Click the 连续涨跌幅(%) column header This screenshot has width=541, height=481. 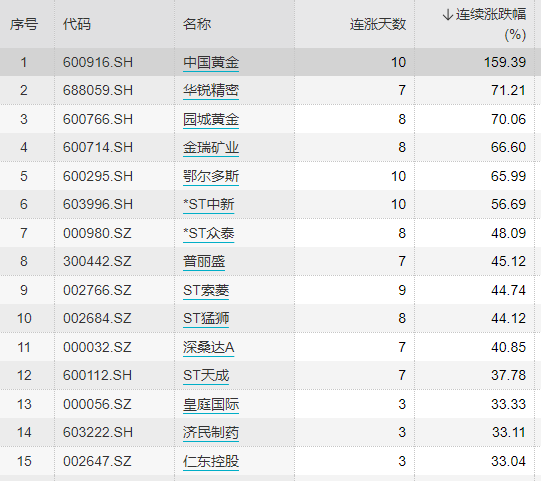coord(484,24)
